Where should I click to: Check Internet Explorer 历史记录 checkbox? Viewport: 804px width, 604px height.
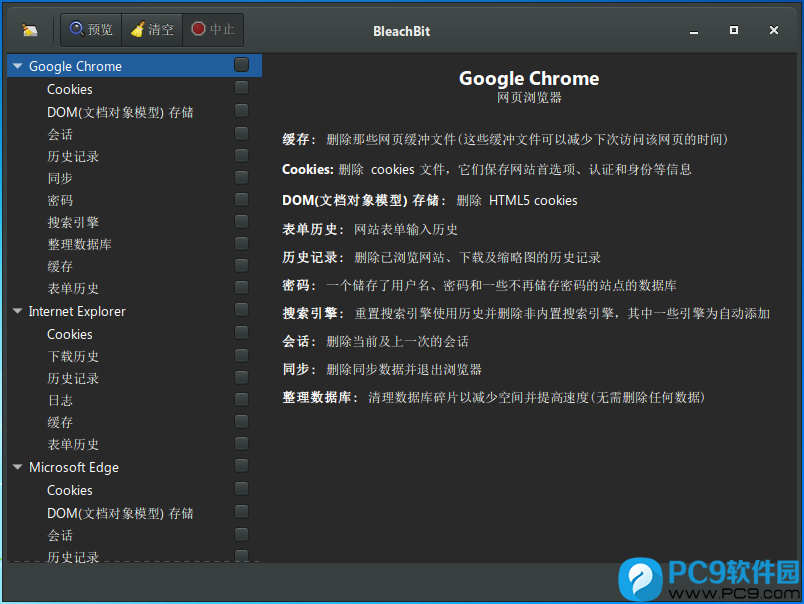click(242, 377)
